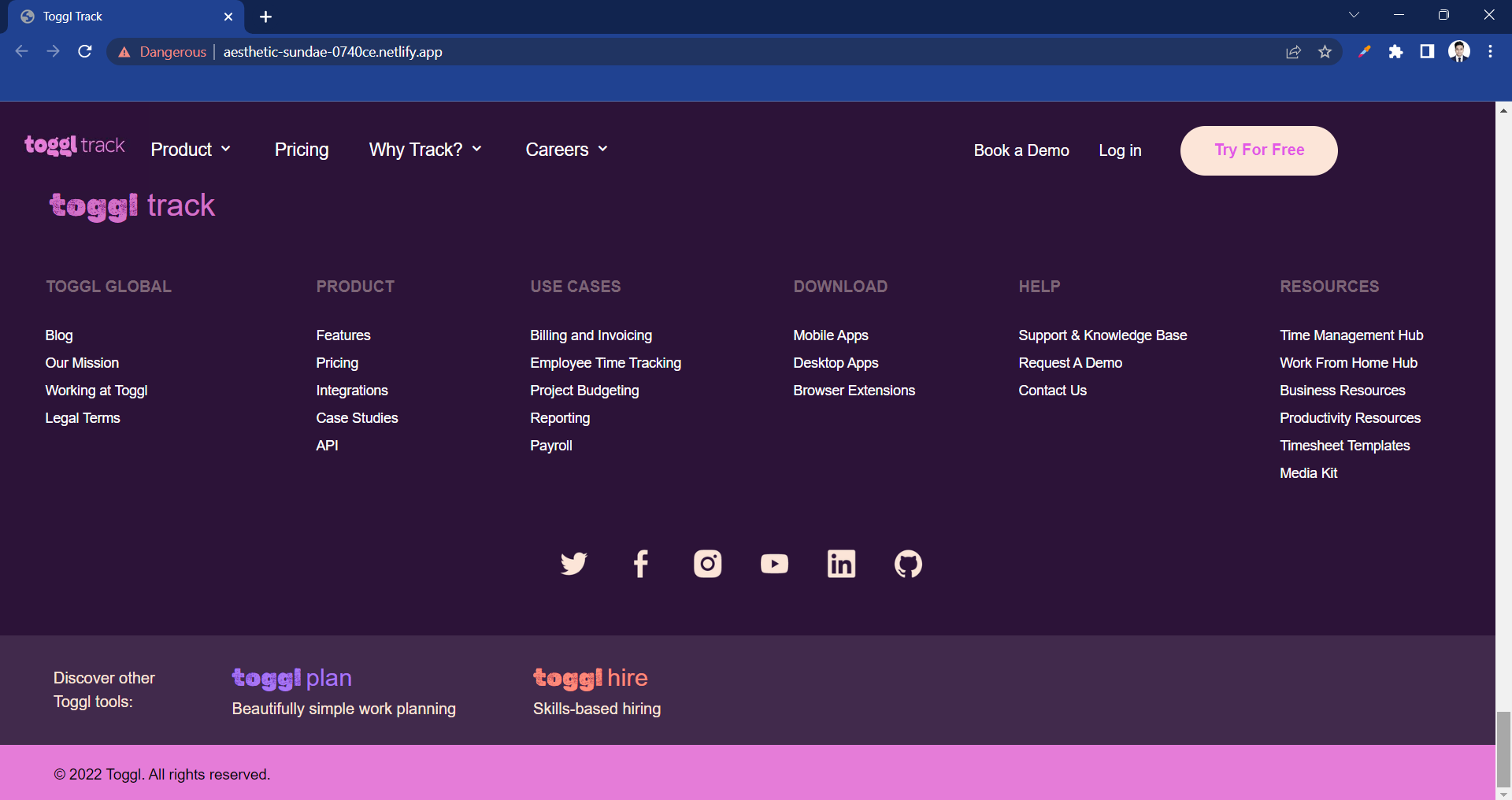Image resolution: width=1512 pixels, height=800 pixels.
Task: Open the Work From Home Hub link
Action: [1348, 363]
